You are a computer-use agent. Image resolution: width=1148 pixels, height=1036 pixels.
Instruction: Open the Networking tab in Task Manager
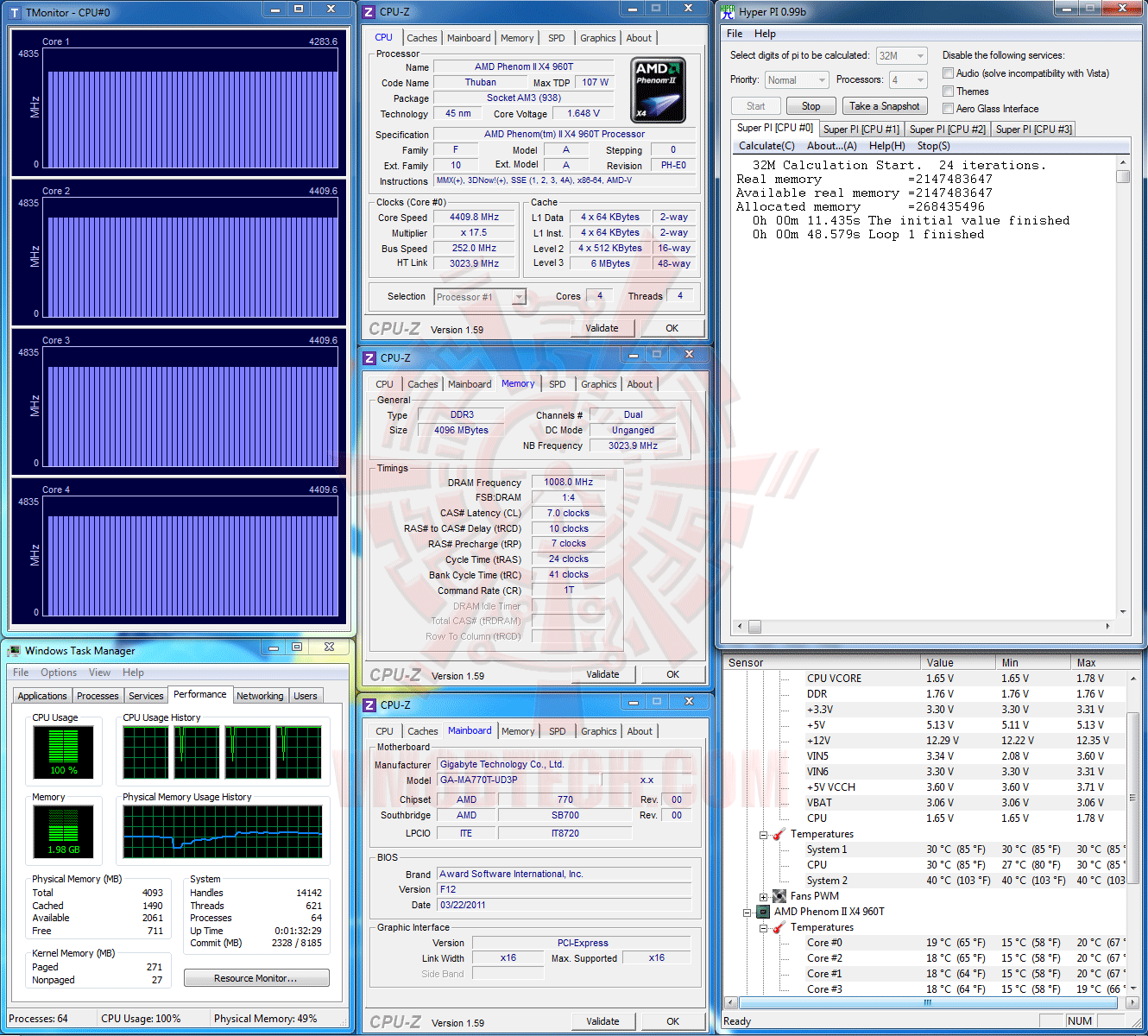[x=260, y=696]
